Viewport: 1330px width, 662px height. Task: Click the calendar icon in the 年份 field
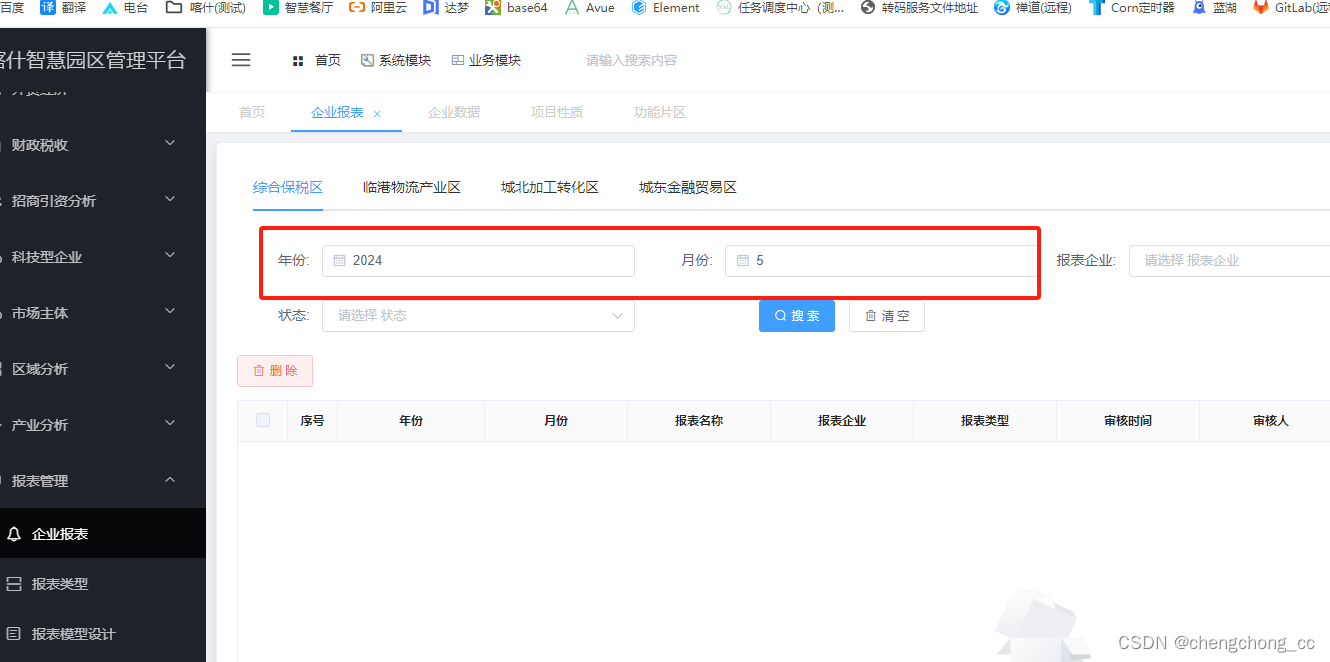pyautogui.click(x=339, y=260)
